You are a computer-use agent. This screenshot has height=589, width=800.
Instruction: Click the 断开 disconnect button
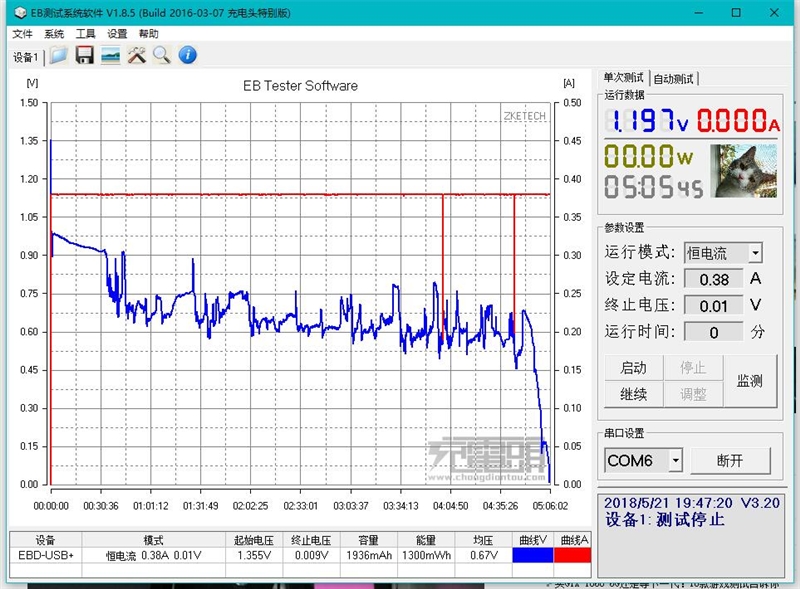(x=730, y=461)
